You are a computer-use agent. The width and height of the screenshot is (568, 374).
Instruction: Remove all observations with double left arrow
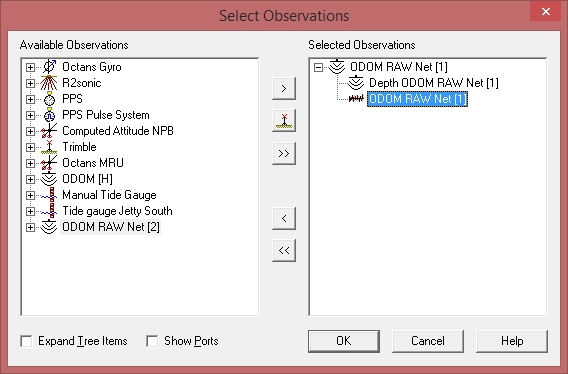(284, 250)
